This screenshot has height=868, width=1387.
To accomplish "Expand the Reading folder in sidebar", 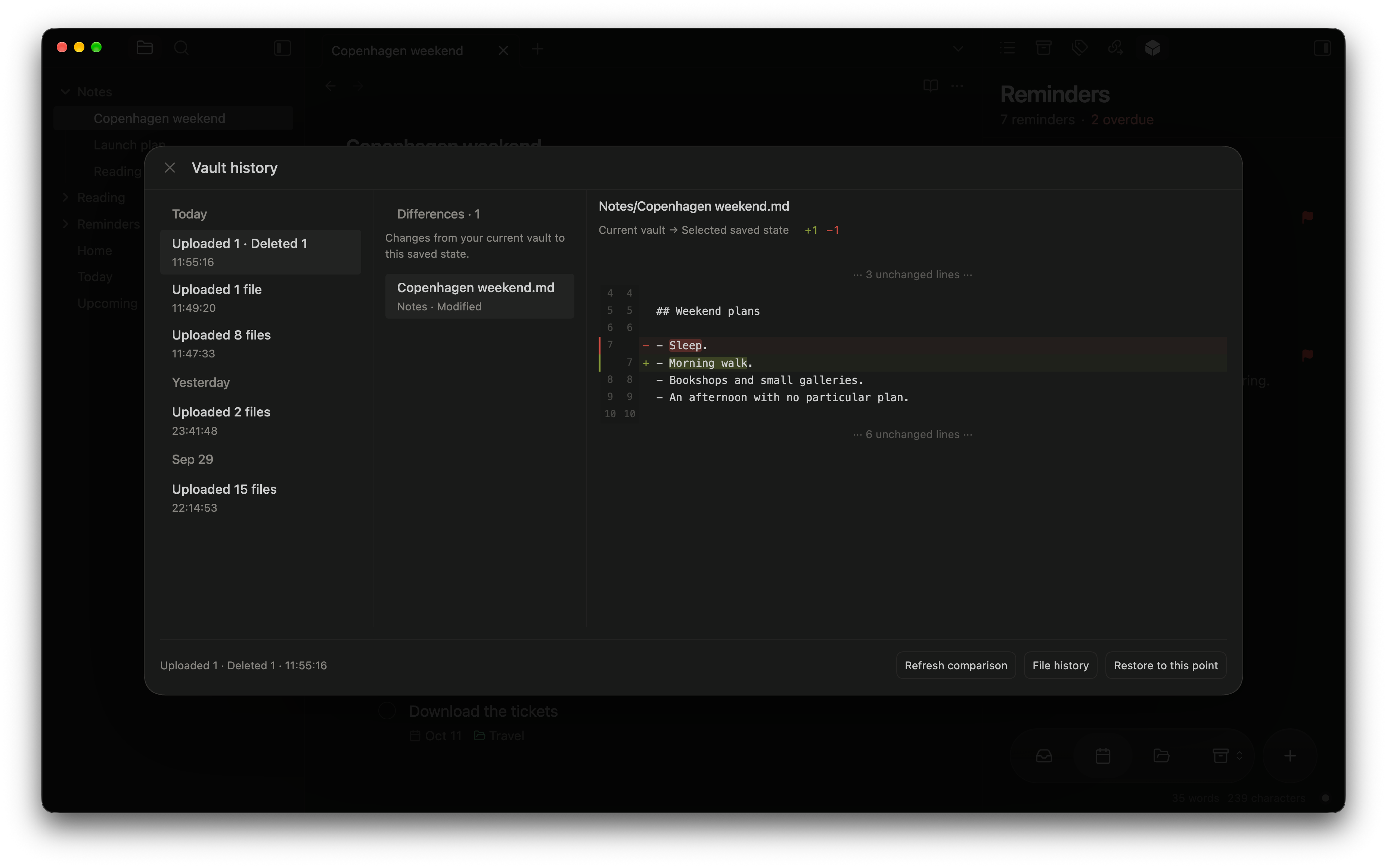I will click(x=65, y=198).
